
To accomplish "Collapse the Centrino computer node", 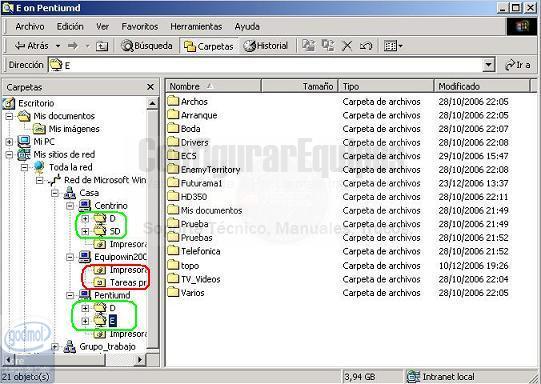I will (x=70, y=206).
